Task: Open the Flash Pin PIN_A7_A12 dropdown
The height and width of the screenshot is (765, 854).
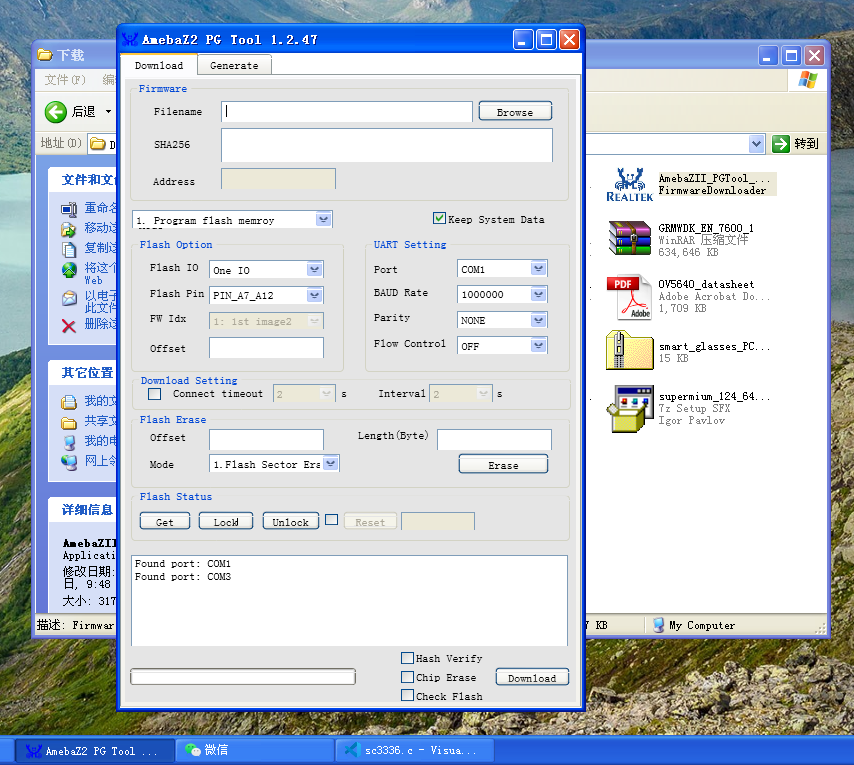Action: click(315, 295)
